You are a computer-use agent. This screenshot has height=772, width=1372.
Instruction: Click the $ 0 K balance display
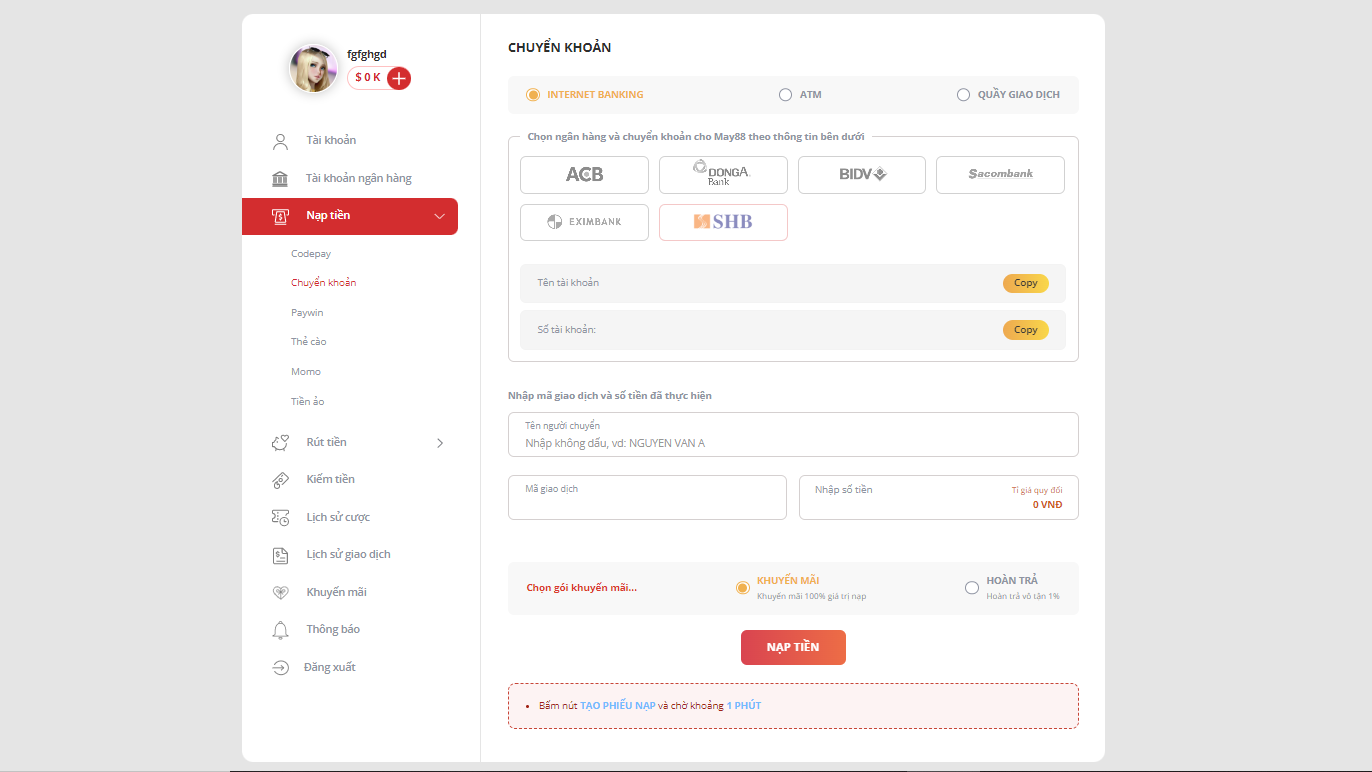(x=367, y=78)
